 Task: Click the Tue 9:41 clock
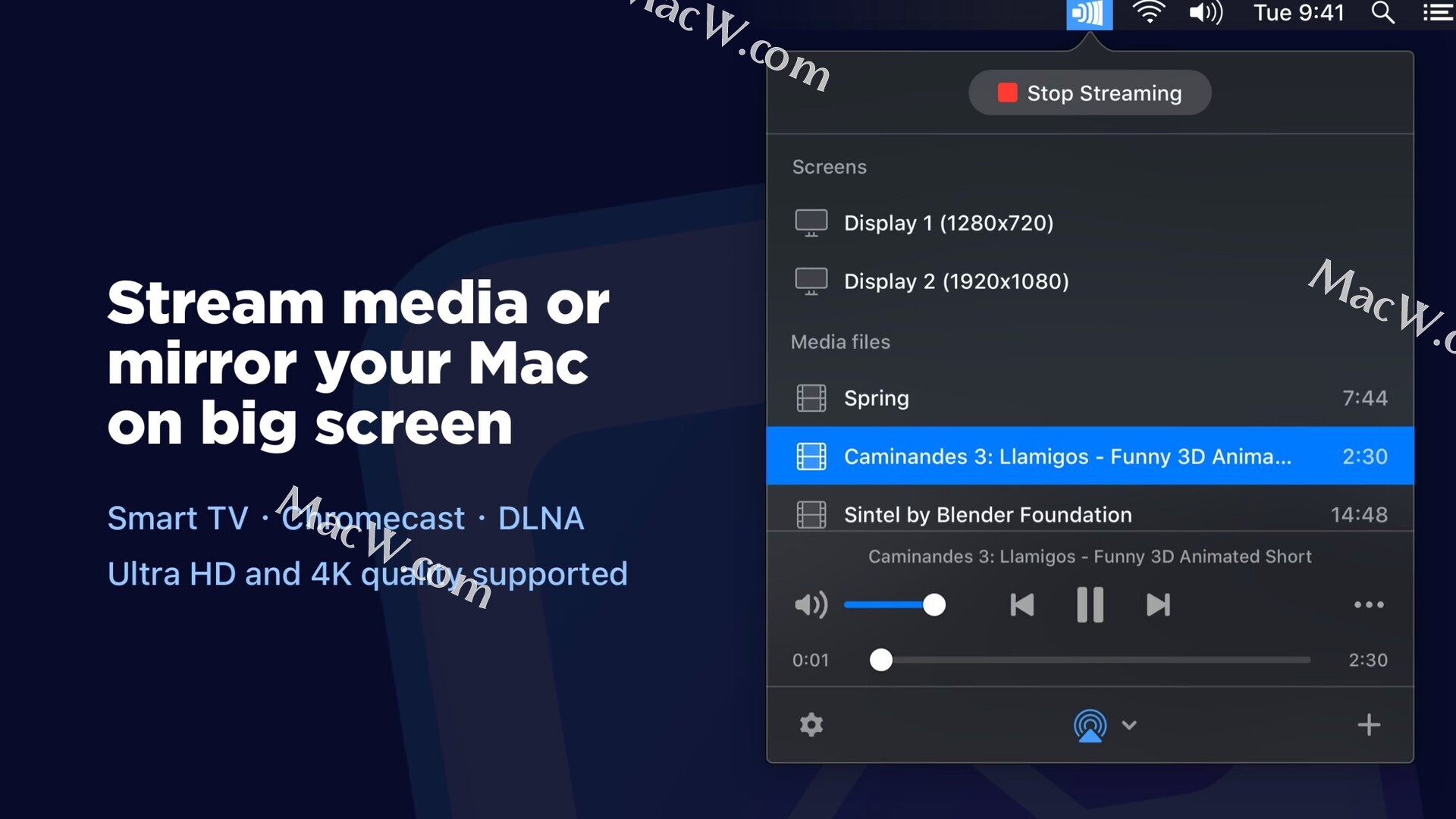click(x=1298, y=13)
